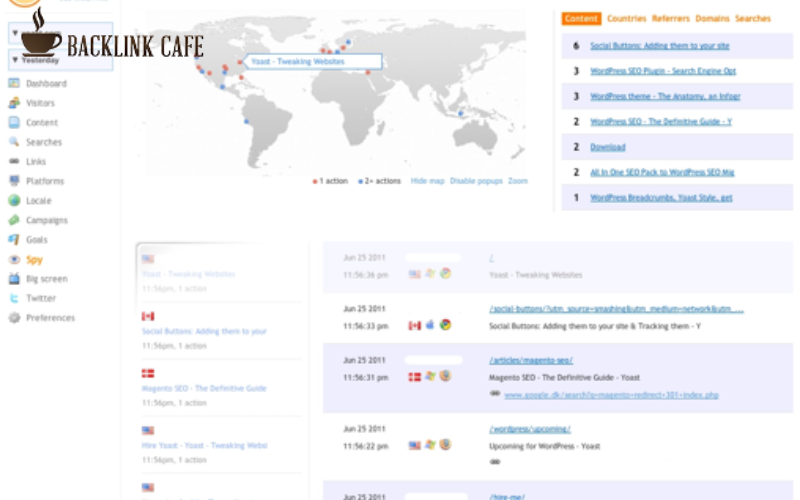
Task: Click Firefox icon in 11:56:31 log row
Action: click(x=445, y=376)
